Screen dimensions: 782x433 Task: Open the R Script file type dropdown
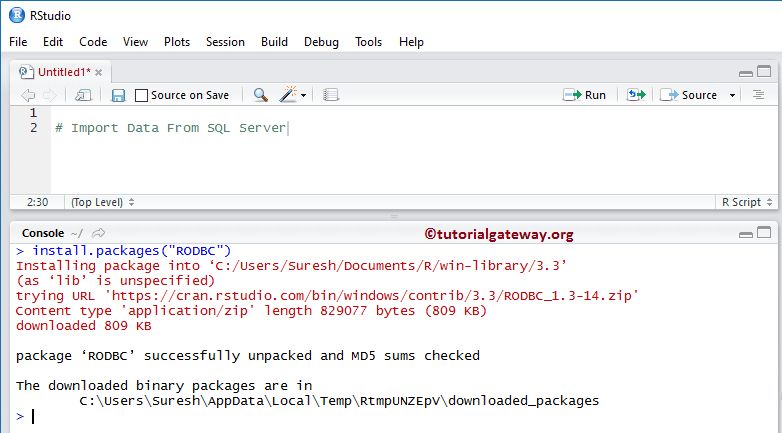pos(747,202)
